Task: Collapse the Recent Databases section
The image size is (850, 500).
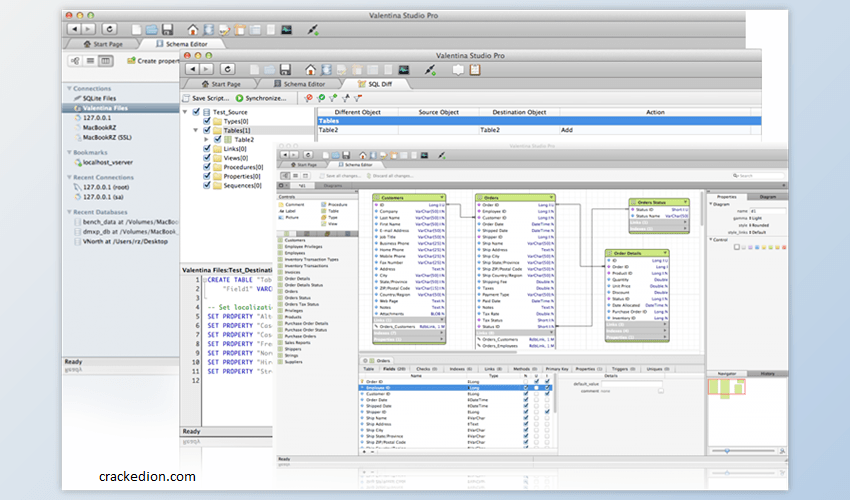Action: coord(69,211)
